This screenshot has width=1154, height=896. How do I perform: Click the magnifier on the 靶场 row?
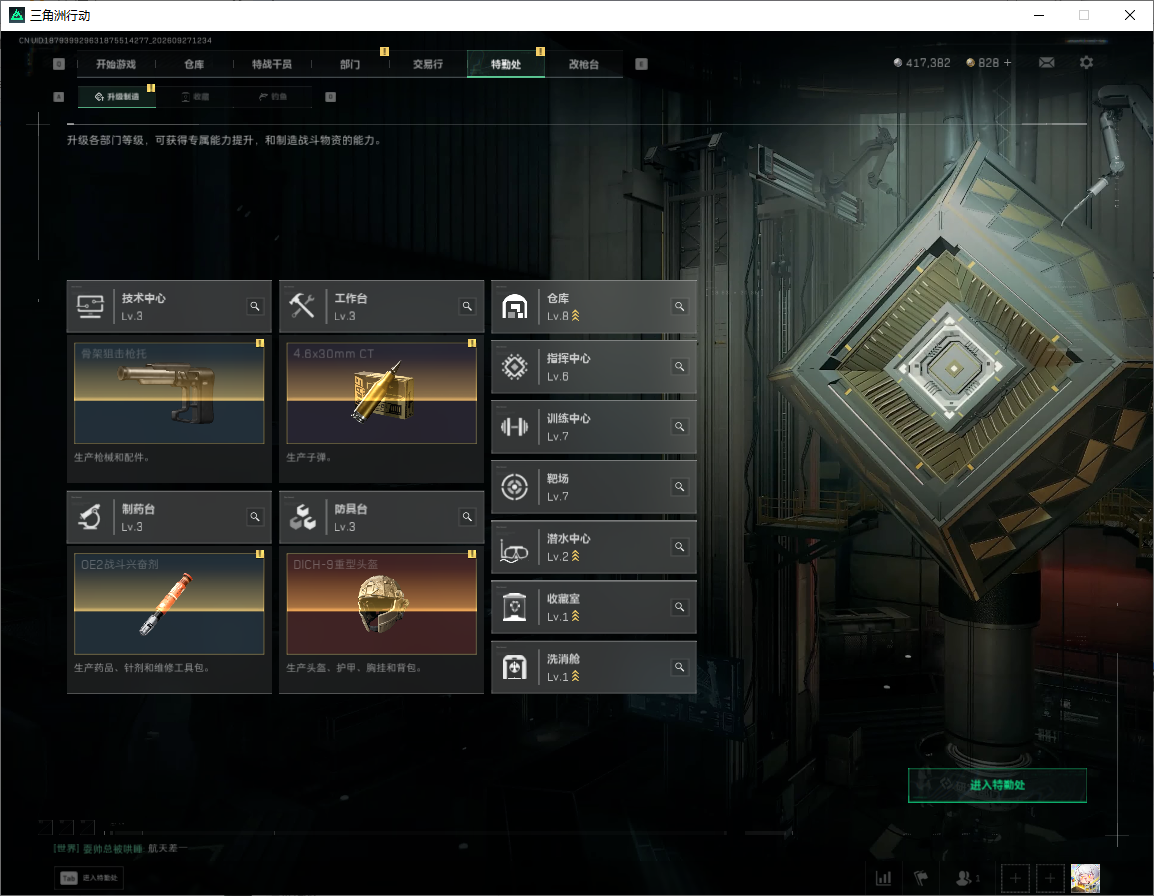679,487
